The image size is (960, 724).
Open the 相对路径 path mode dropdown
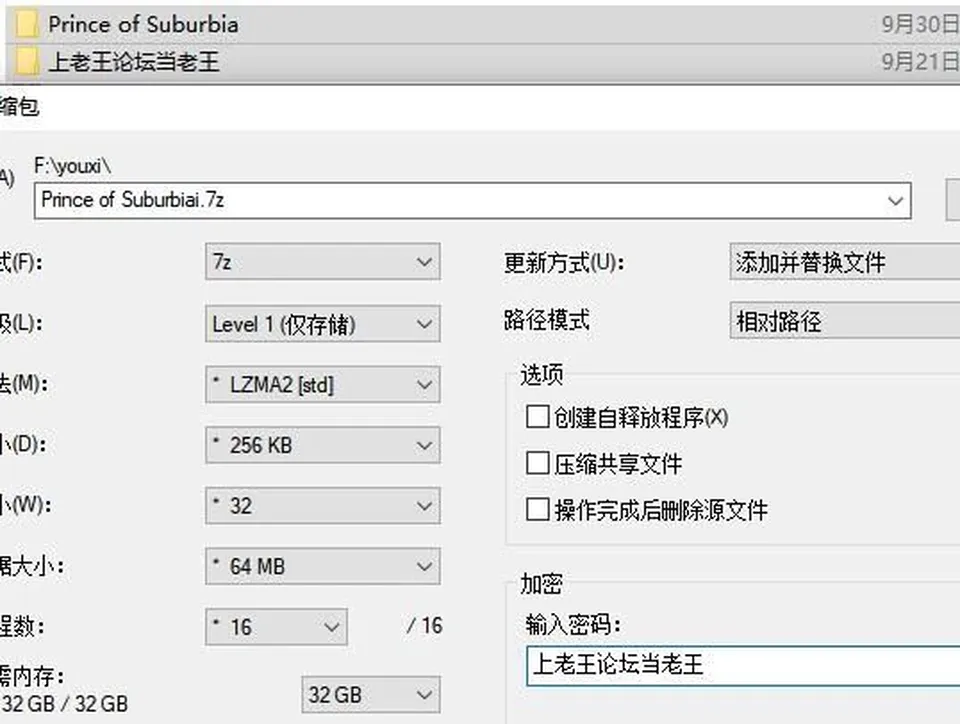coord(845,320)
